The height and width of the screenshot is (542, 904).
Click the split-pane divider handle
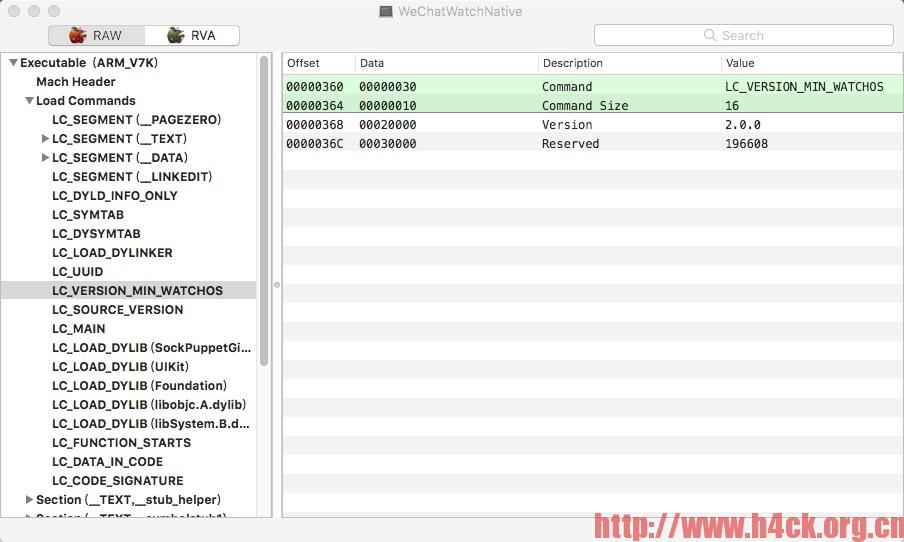(x=277, y=285)
